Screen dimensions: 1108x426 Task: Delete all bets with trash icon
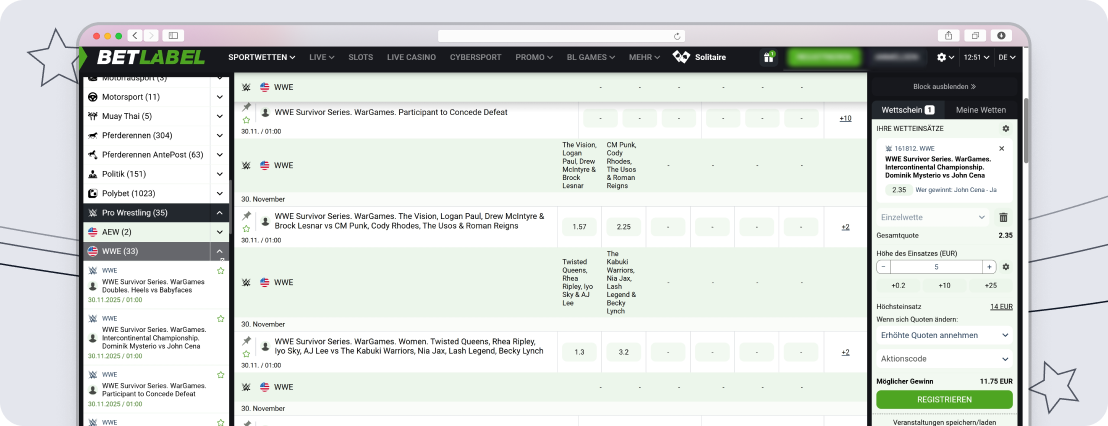click(1003, 217)
